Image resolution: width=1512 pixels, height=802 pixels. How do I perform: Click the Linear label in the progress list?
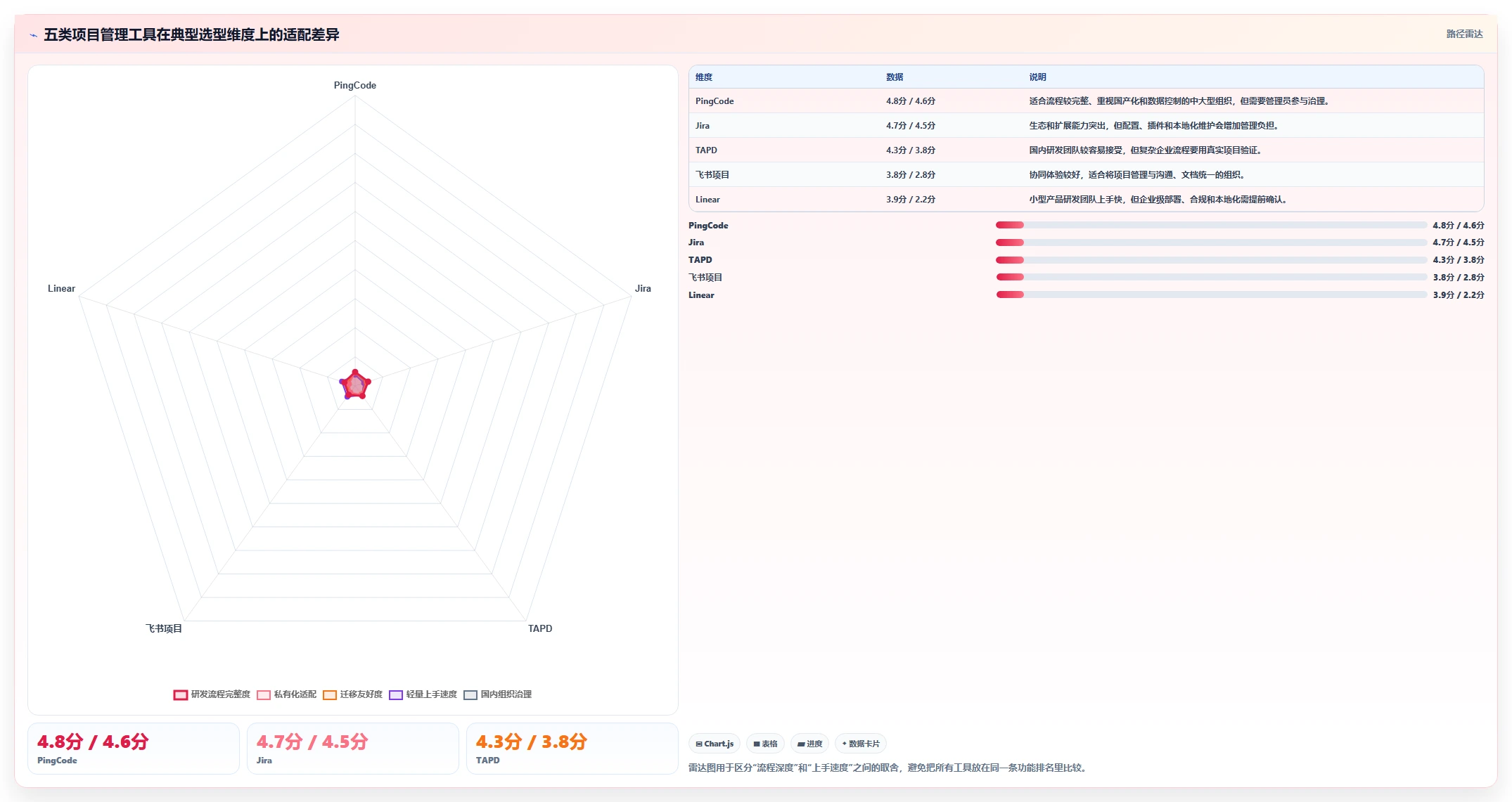coord(701,295)
